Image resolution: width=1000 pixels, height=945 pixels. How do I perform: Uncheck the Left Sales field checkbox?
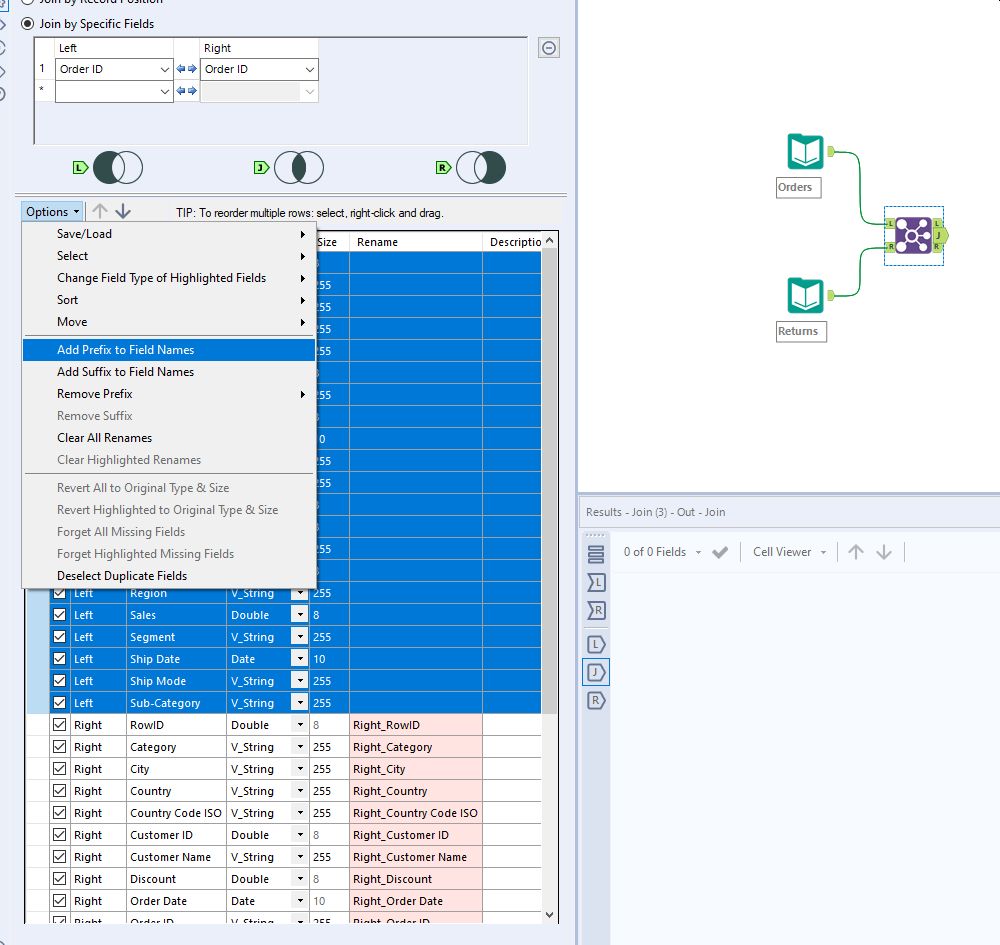(59, 615)
